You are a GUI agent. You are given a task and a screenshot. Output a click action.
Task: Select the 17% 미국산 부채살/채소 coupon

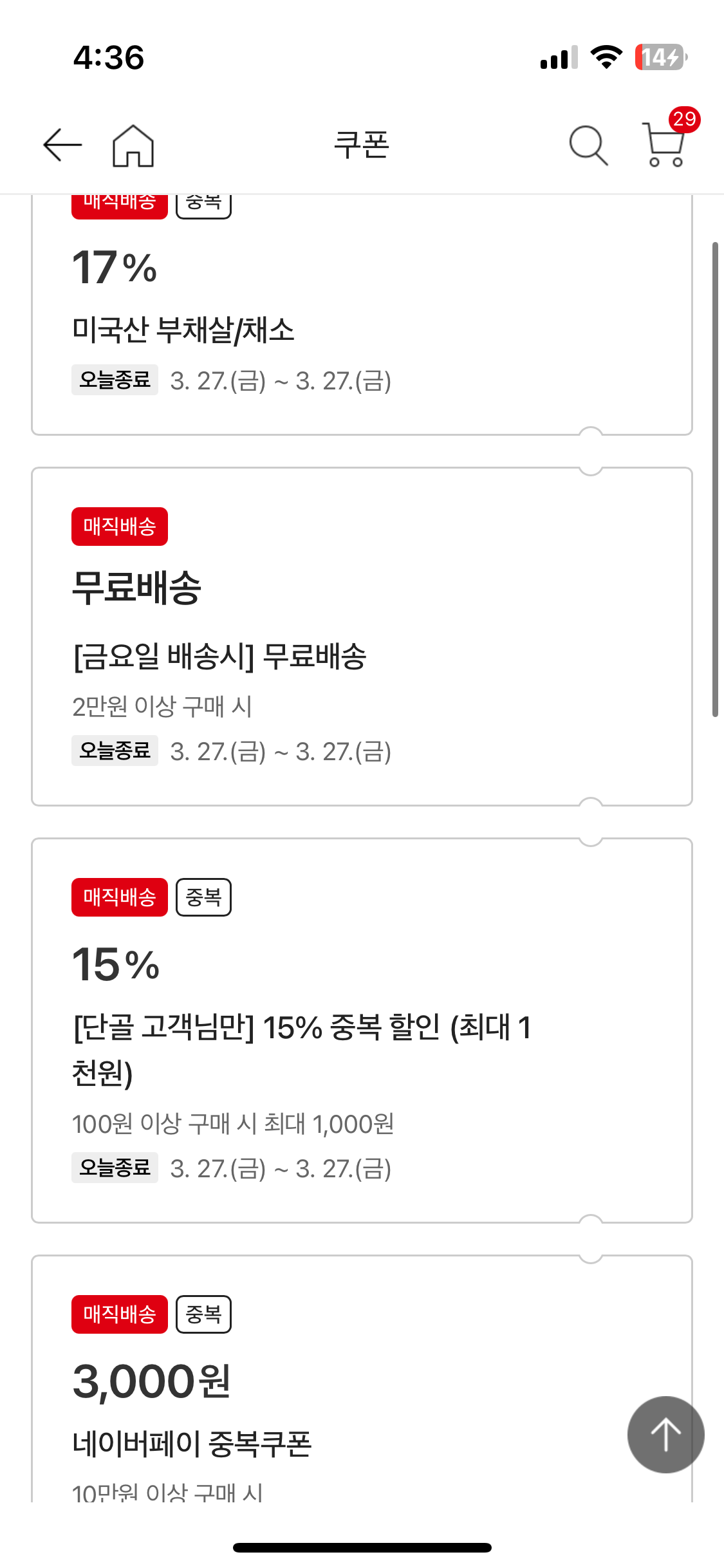tap(183, 330)
